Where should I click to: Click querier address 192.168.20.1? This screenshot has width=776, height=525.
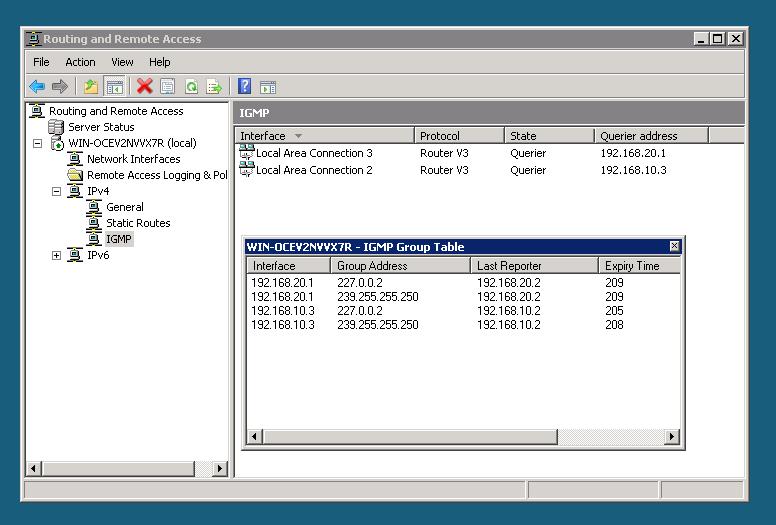pyautogui.click(x=633, y=153)
